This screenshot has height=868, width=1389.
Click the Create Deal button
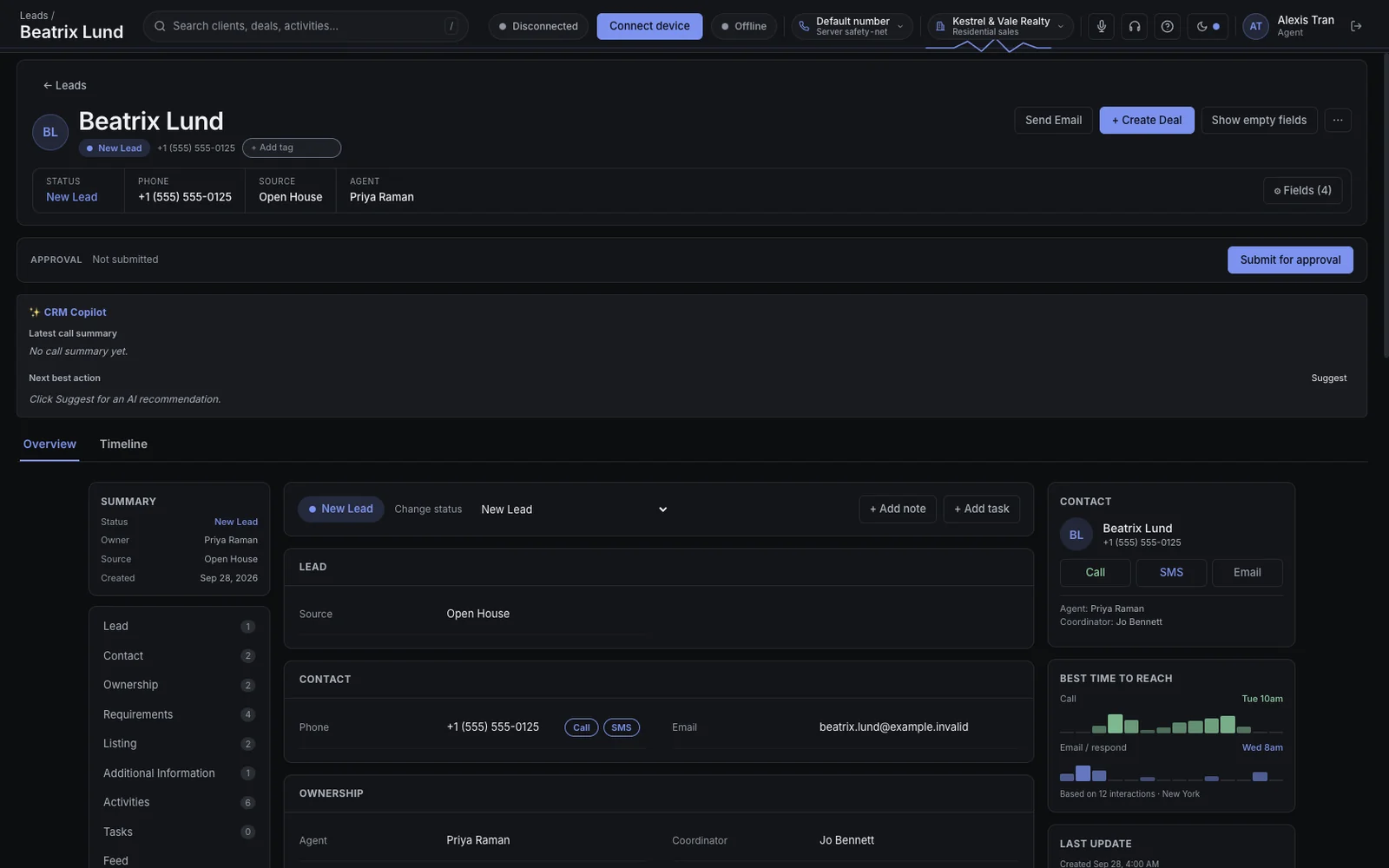coord(1147,120)
